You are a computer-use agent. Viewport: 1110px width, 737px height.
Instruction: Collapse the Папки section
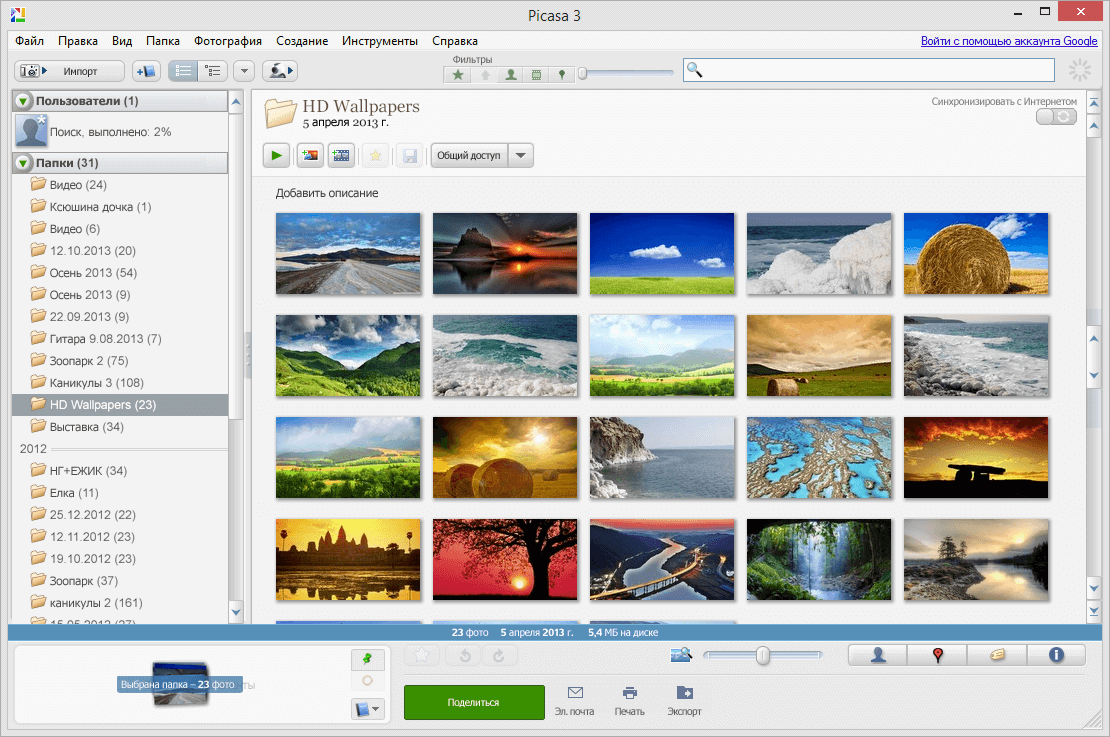point(23,163)
